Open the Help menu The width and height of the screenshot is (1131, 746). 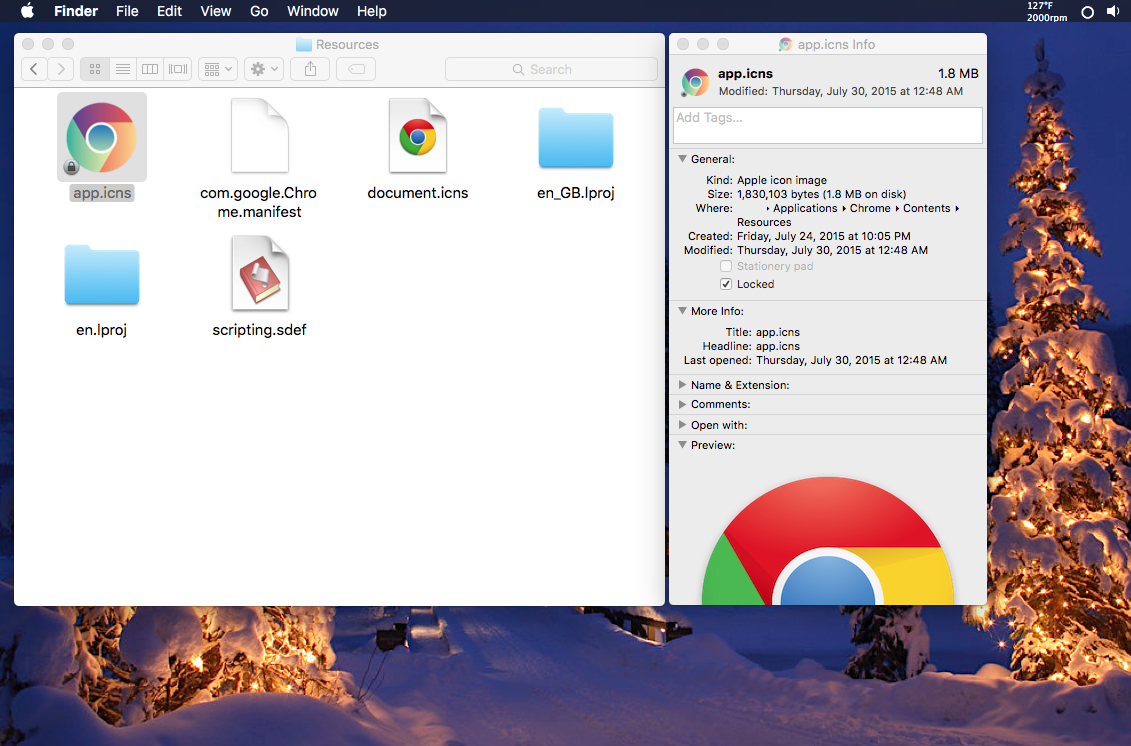pyautogui.click(x=371, y=11)
